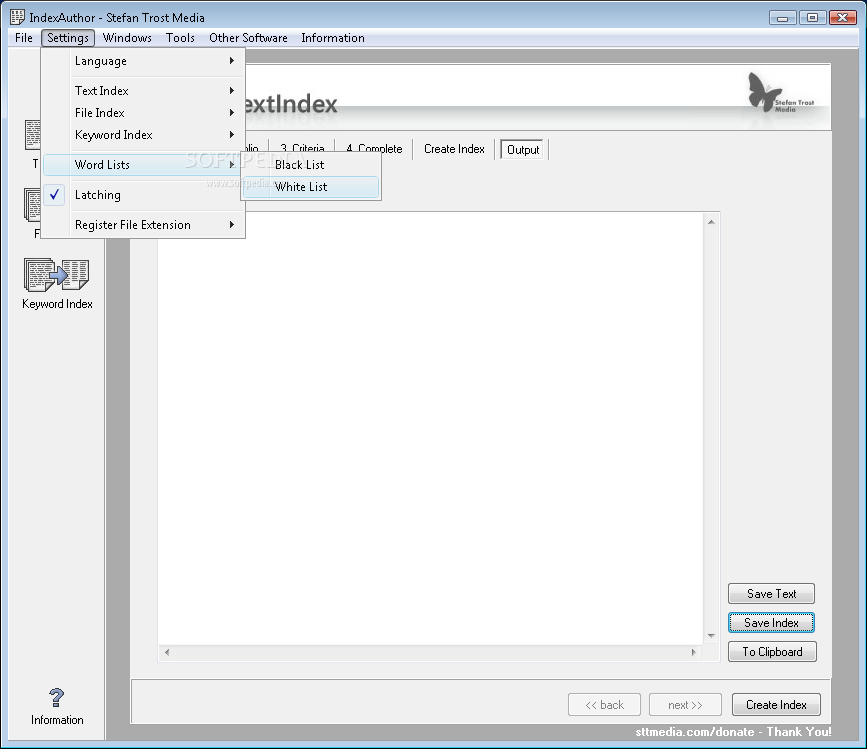The width and height of the screenshot is (867, 749).
Task: Choose the Word Lists menu entry
Action: [144, 165]
